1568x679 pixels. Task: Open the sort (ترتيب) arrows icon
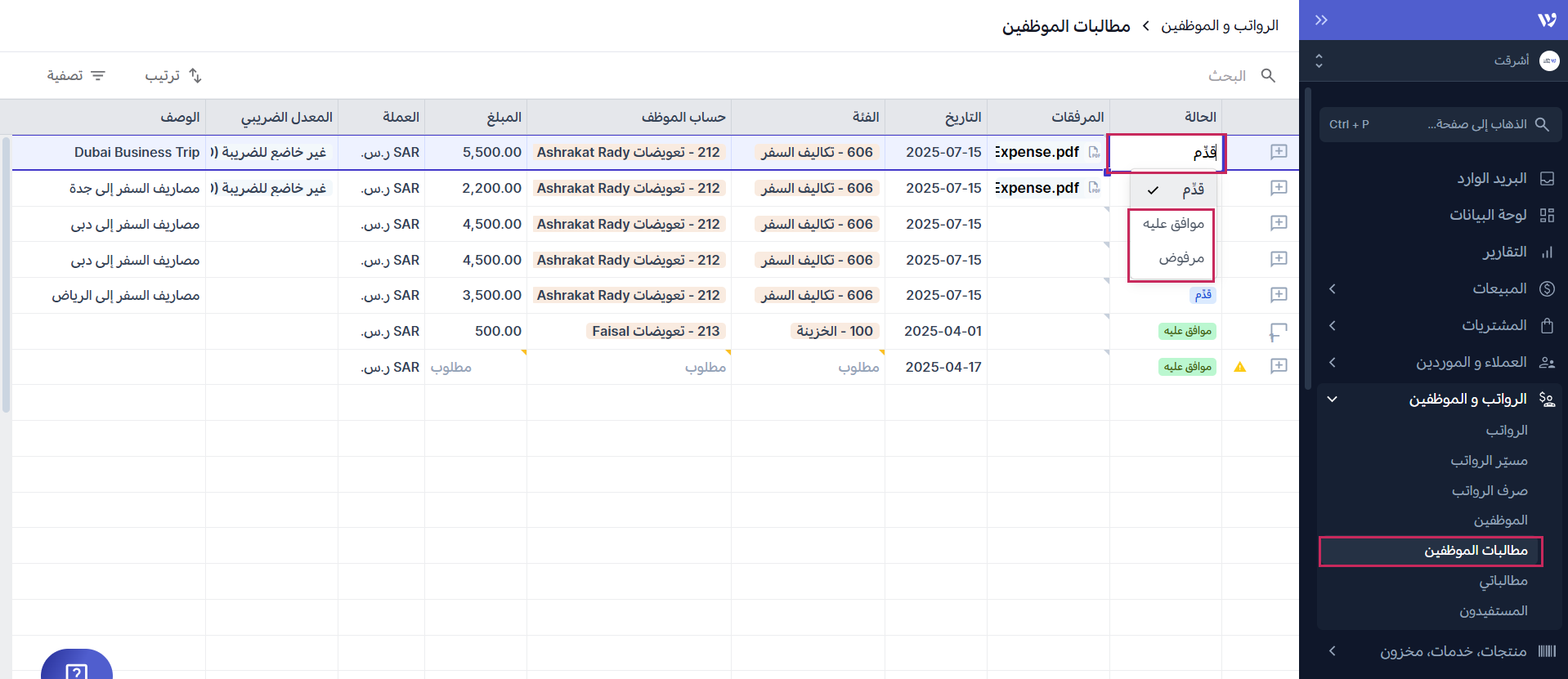click(x=195, y=75)
